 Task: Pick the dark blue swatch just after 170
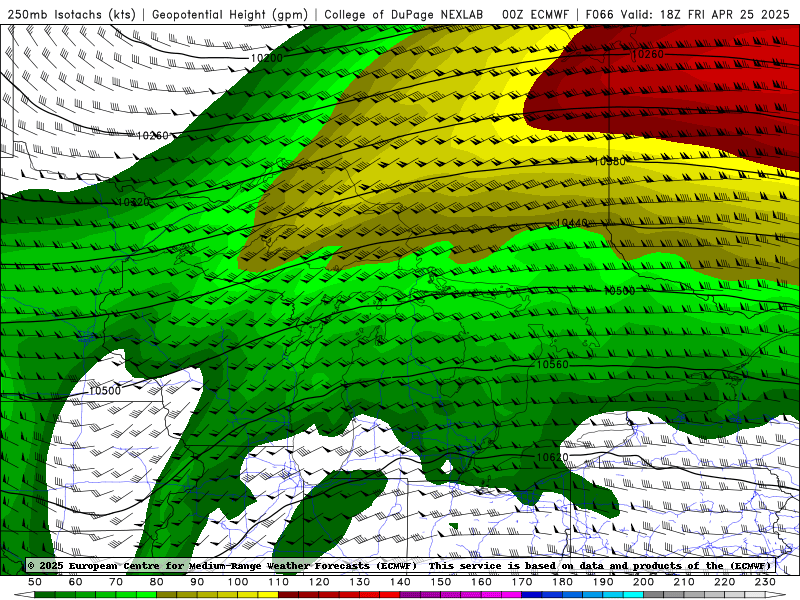tap(532, 595)
